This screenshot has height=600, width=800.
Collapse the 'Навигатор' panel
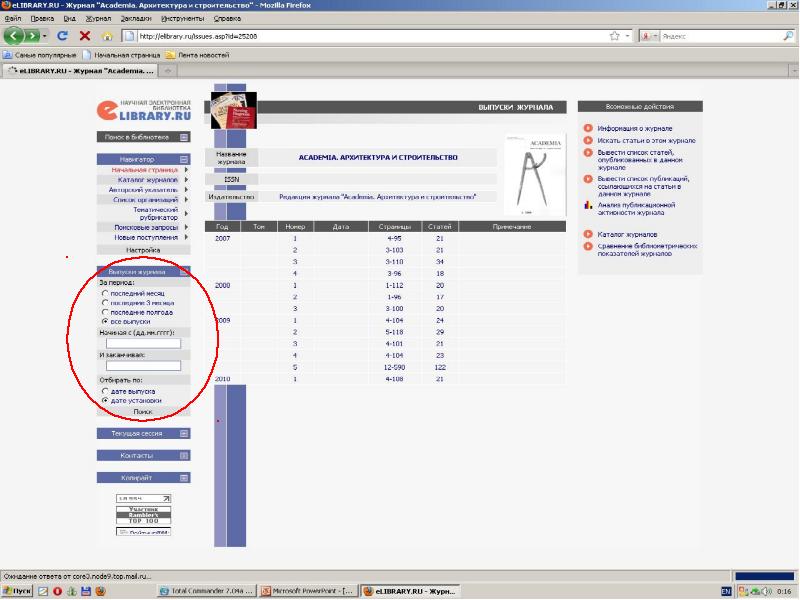pyautogui.click(x=184, y=159)
